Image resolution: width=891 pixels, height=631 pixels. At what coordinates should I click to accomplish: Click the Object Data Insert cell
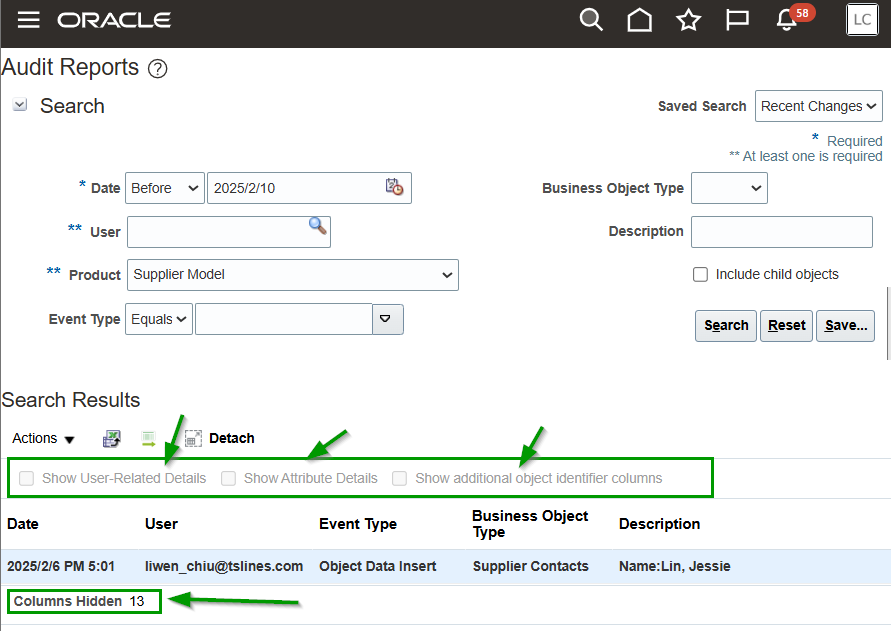coord(378,566)
